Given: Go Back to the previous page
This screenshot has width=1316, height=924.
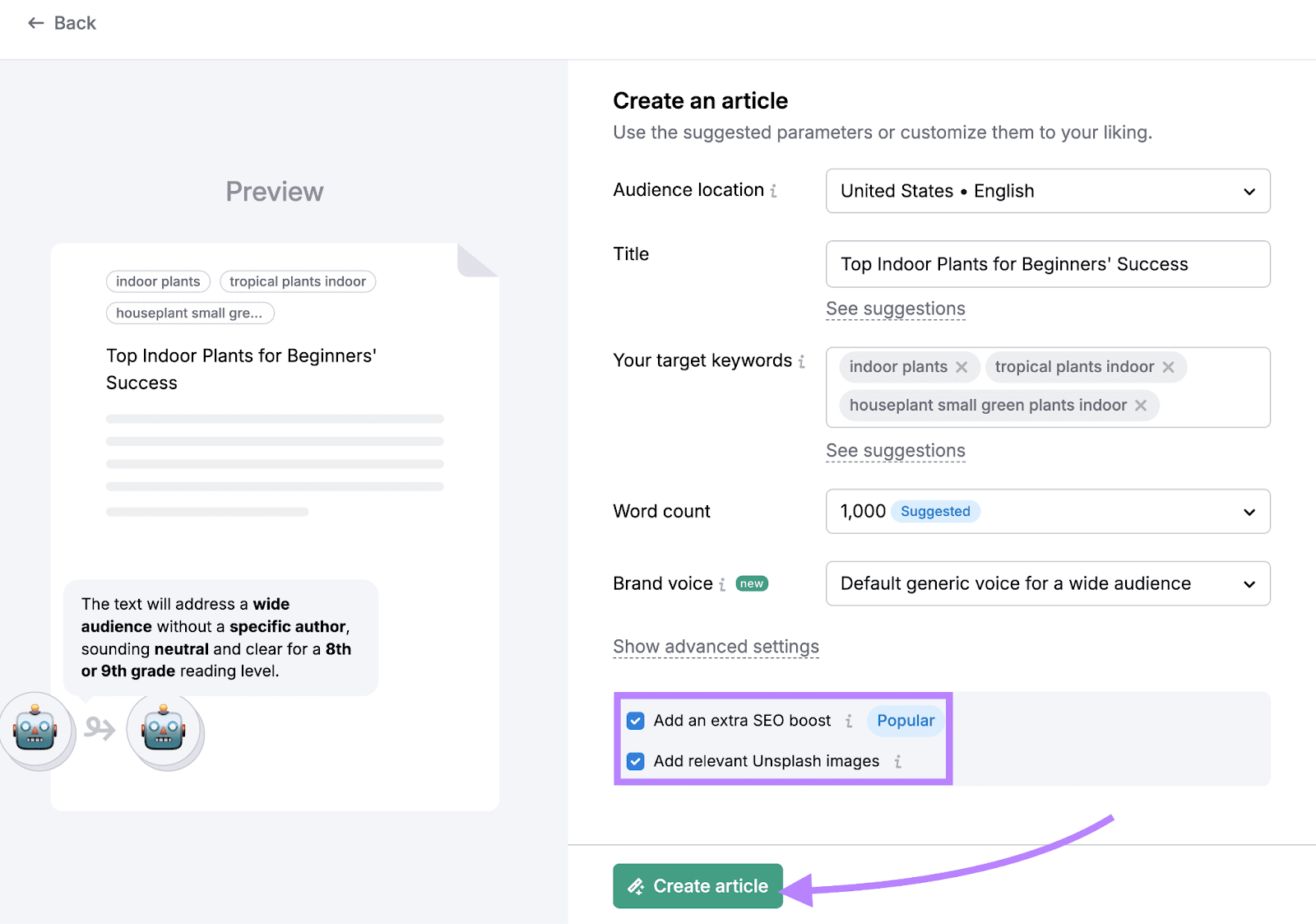Looking at the screenshot, I should click(x=63, y=23).
